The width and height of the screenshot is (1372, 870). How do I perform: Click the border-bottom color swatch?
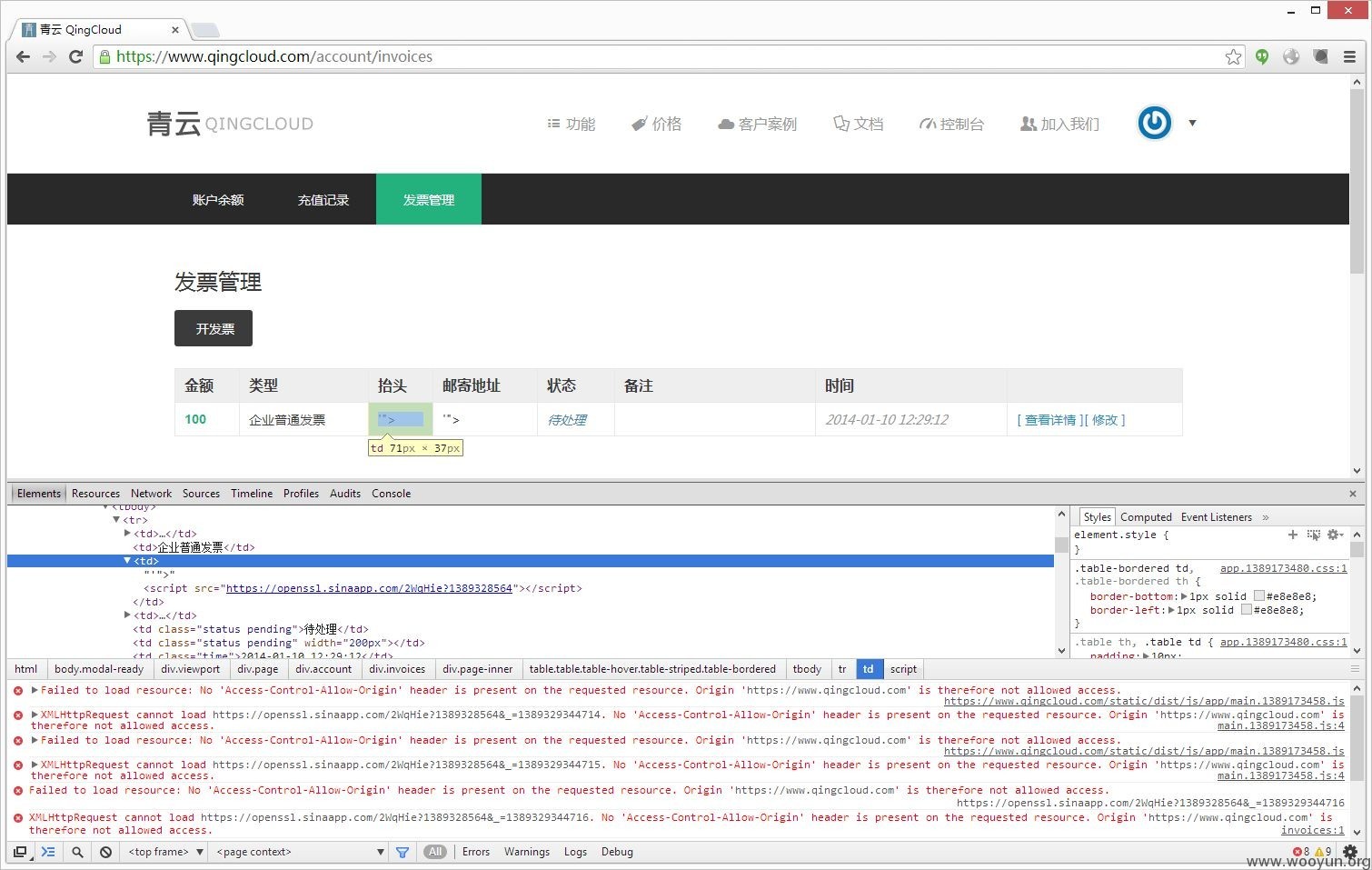point(1258,596)
